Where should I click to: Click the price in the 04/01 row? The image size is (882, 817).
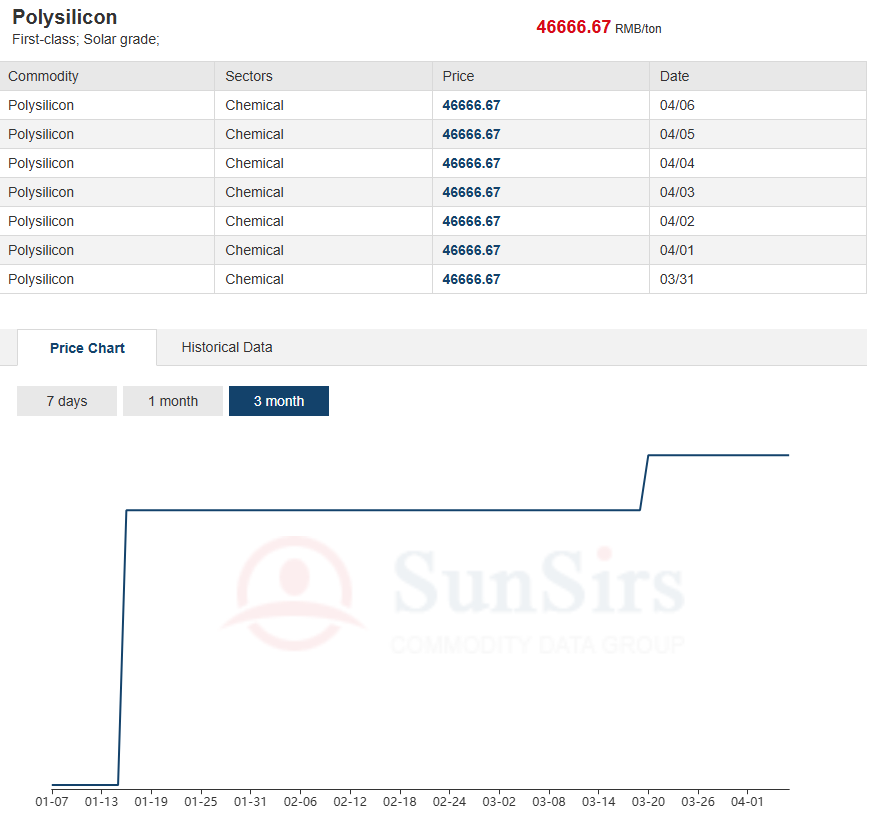471,250
